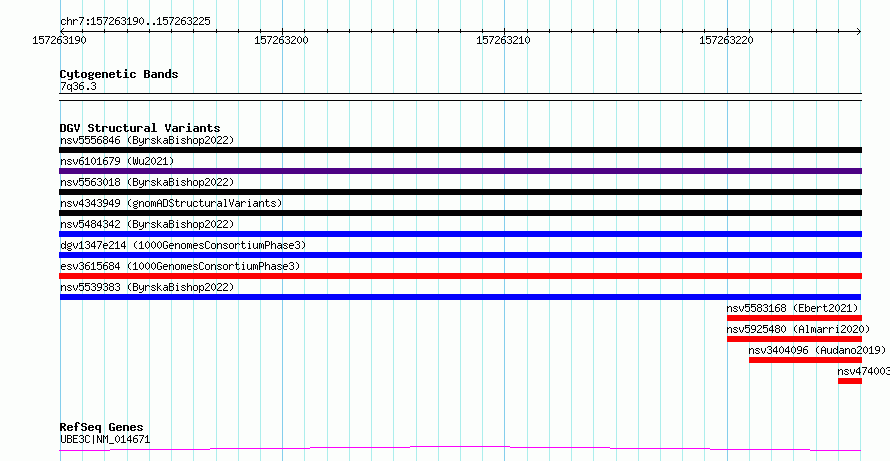Click the nsv5484342 (ByrskaBishop2022) label

[x=147, y=224]
